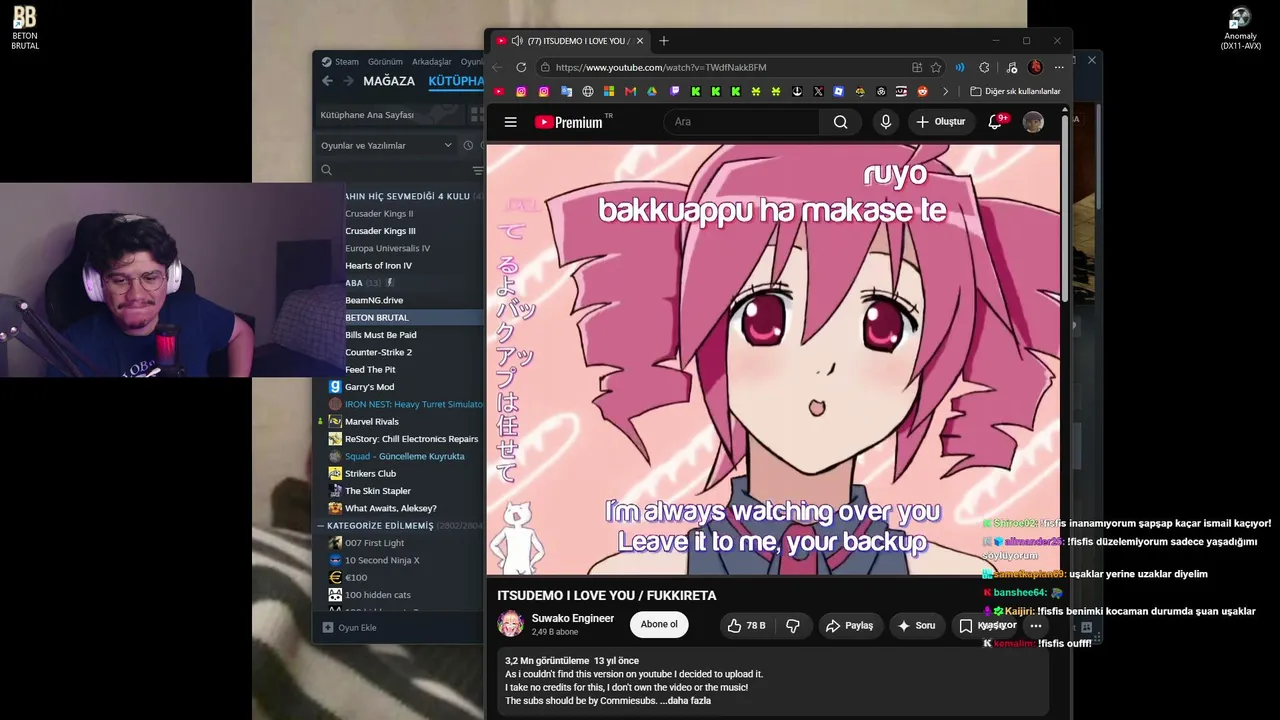
Task: Click the anime video player frame
Action: [773, 360]
